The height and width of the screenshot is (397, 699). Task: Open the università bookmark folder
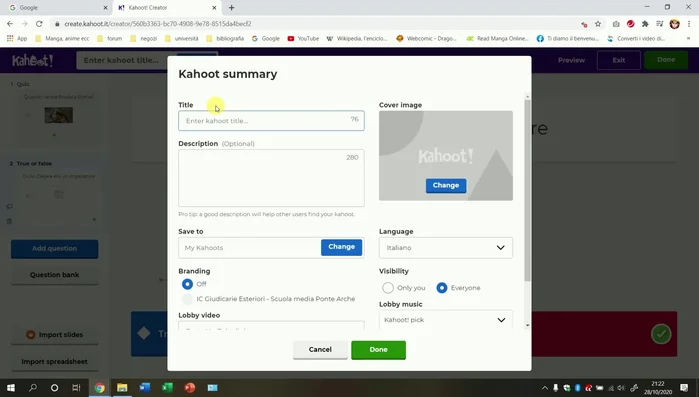(x=181, y=39)
